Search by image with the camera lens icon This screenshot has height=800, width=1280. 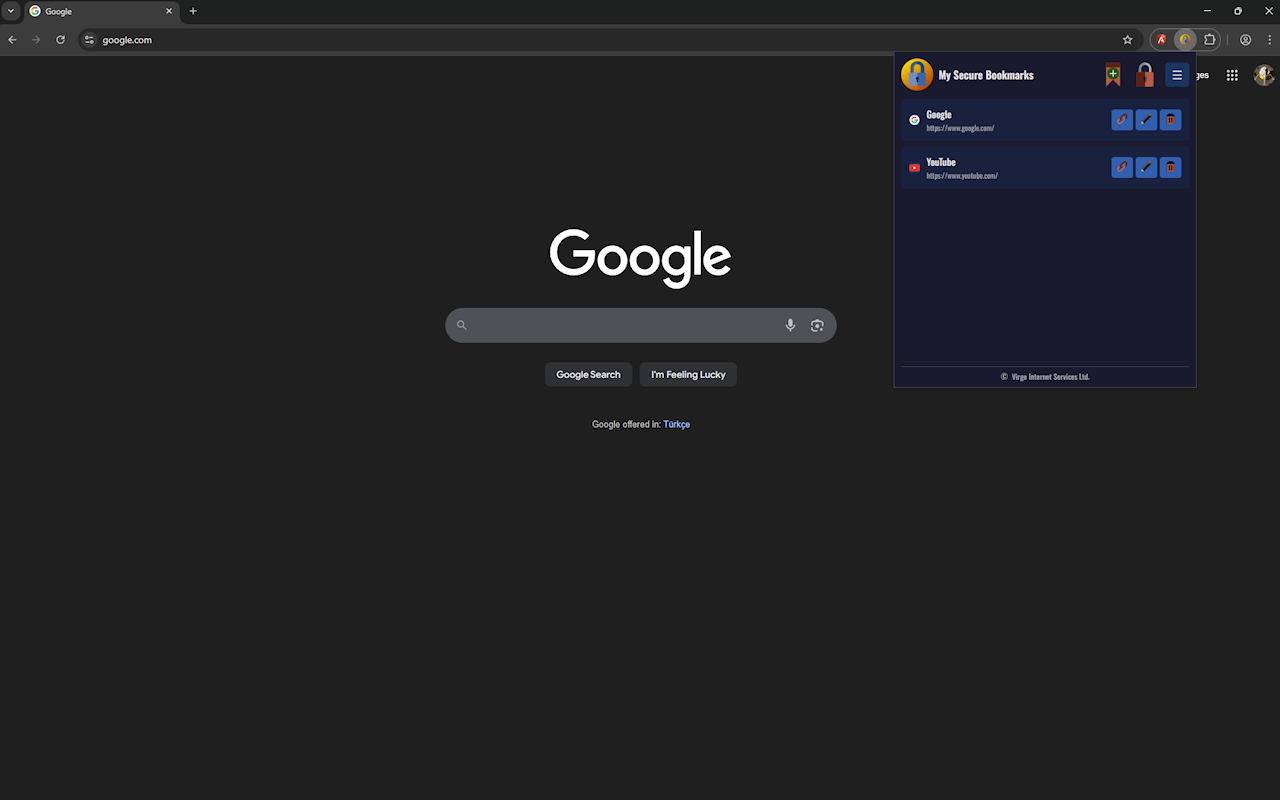pos(817,325)
